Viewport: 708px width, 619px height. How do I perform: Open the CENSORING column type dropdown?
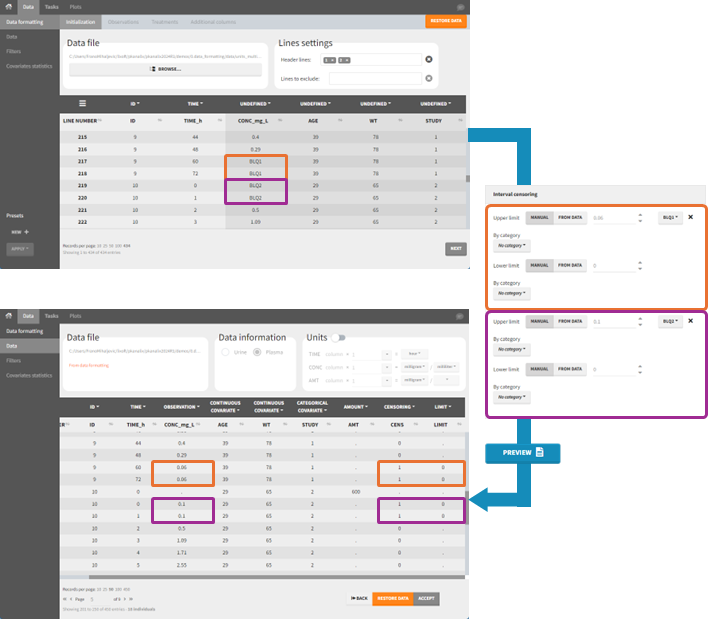(x=390, y=408)
